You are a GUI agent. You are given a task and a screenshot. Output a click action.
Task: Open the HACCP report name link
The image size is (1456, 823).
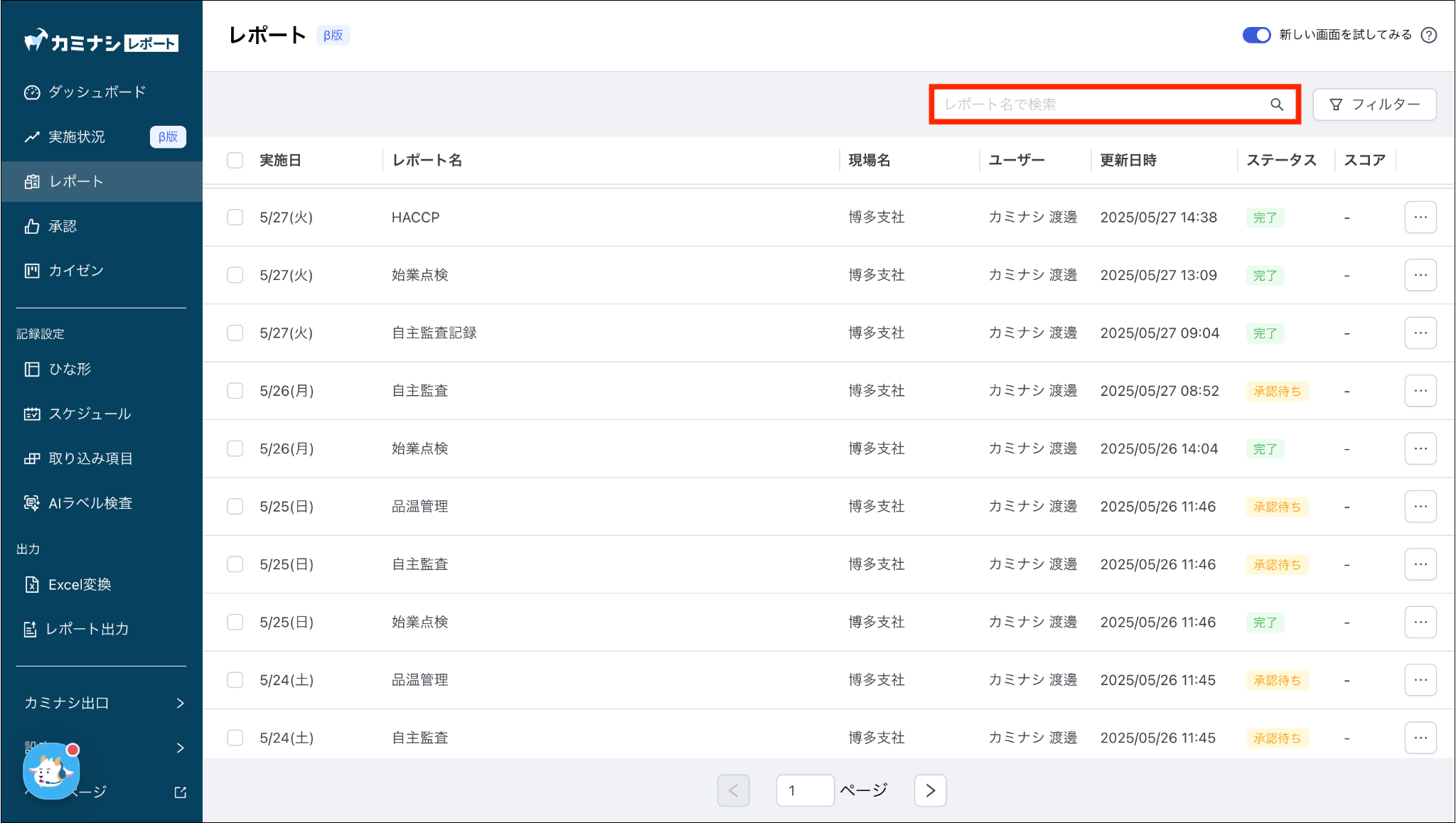click(x=416, y=217)
